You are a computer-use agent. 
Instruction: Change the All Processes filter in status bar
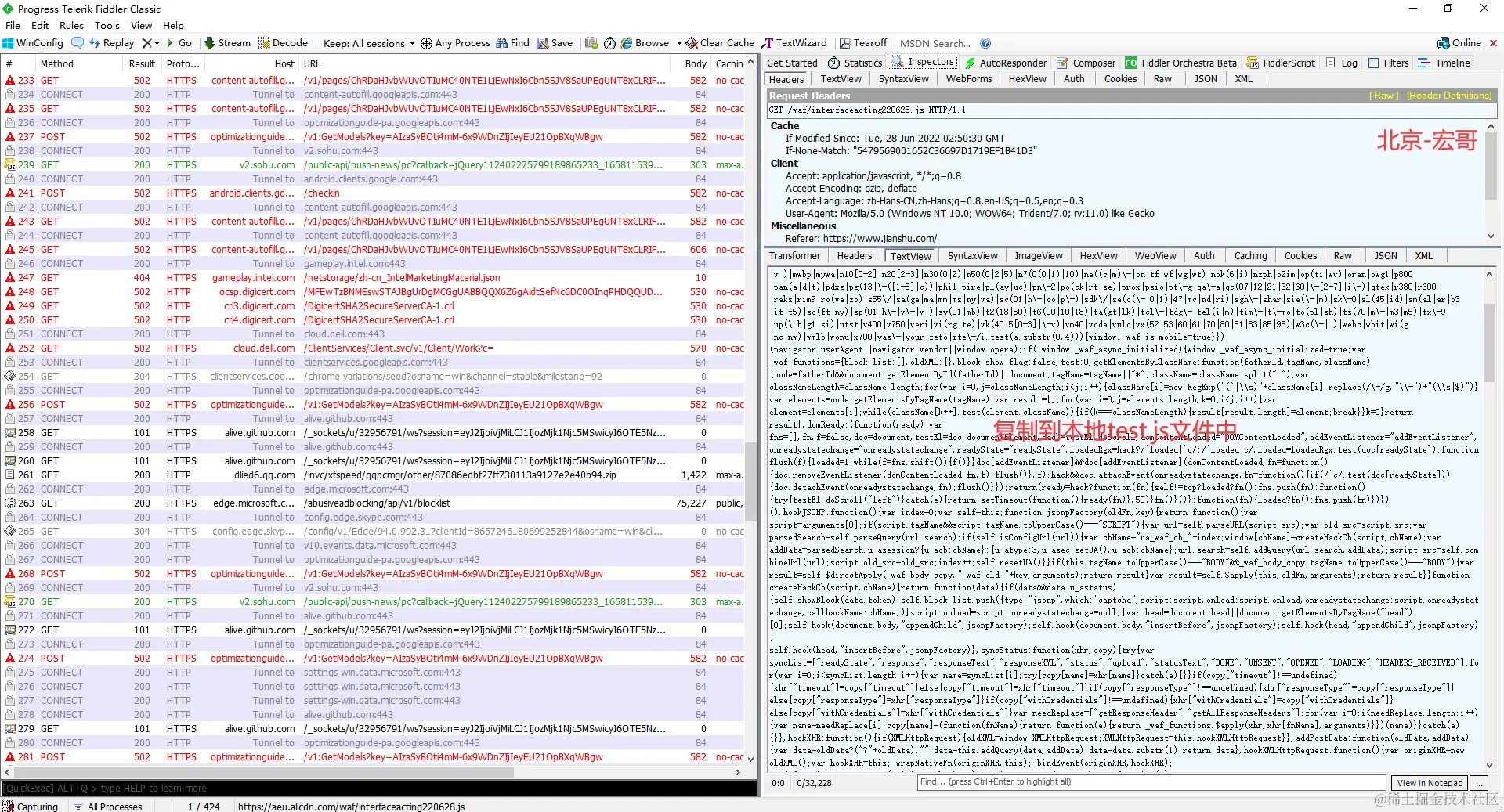pos(108,807)
